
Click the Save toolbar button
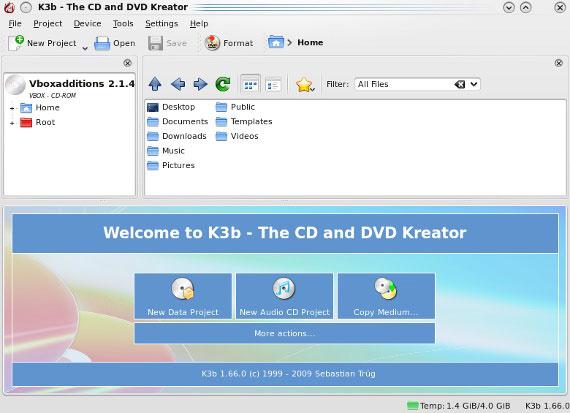(x=167, y=43)
